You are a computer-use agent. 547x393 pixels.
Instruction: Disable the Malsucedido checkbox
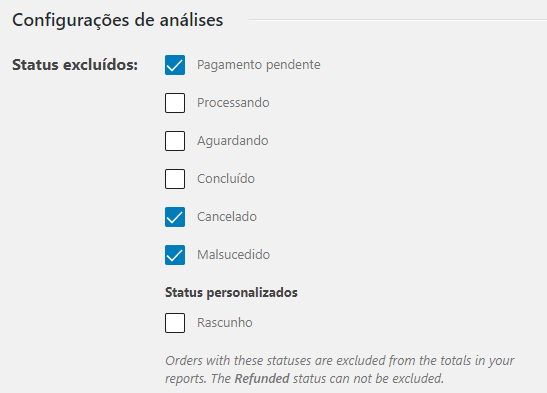pos(175,255)
